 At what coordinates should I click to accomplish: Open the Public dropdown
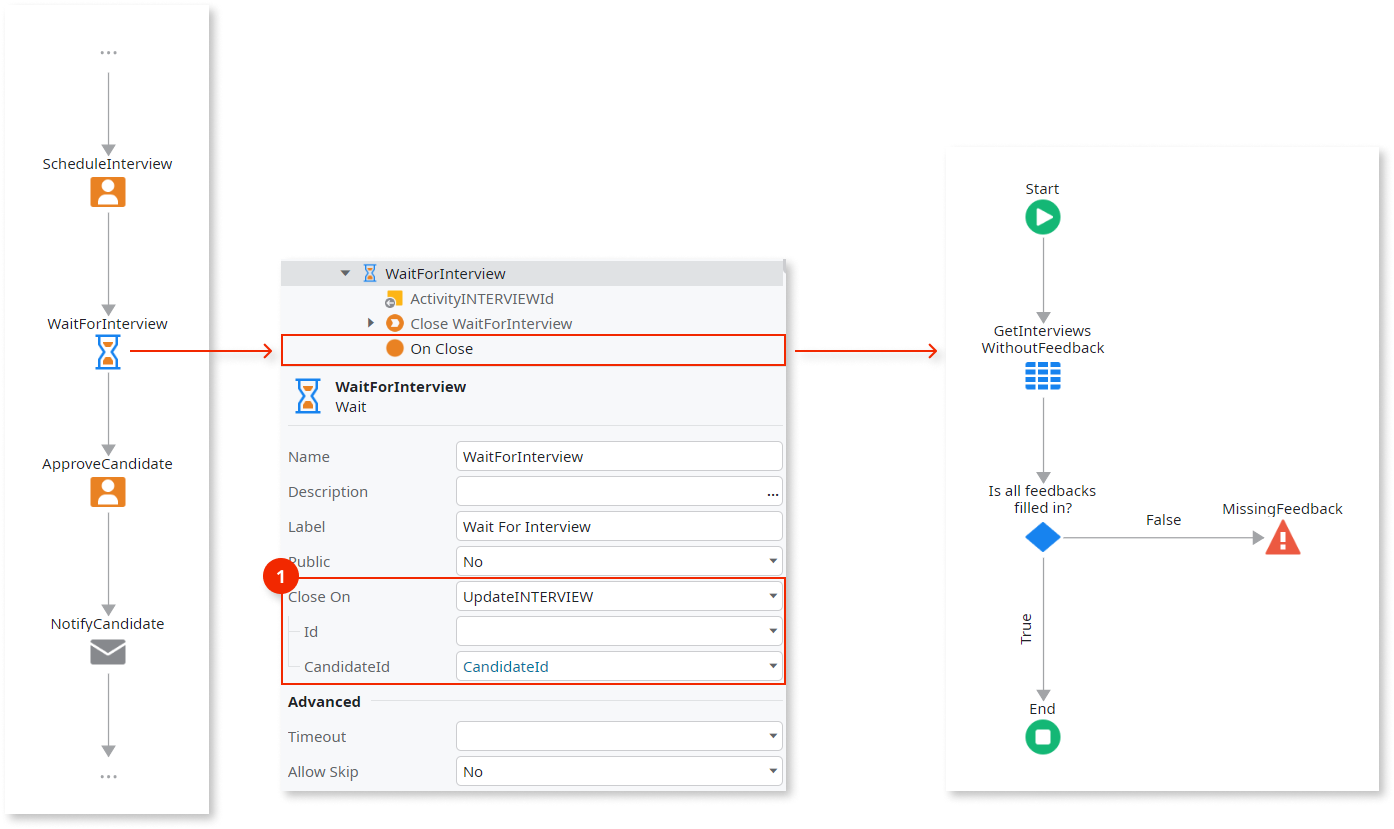coord(772,561)
